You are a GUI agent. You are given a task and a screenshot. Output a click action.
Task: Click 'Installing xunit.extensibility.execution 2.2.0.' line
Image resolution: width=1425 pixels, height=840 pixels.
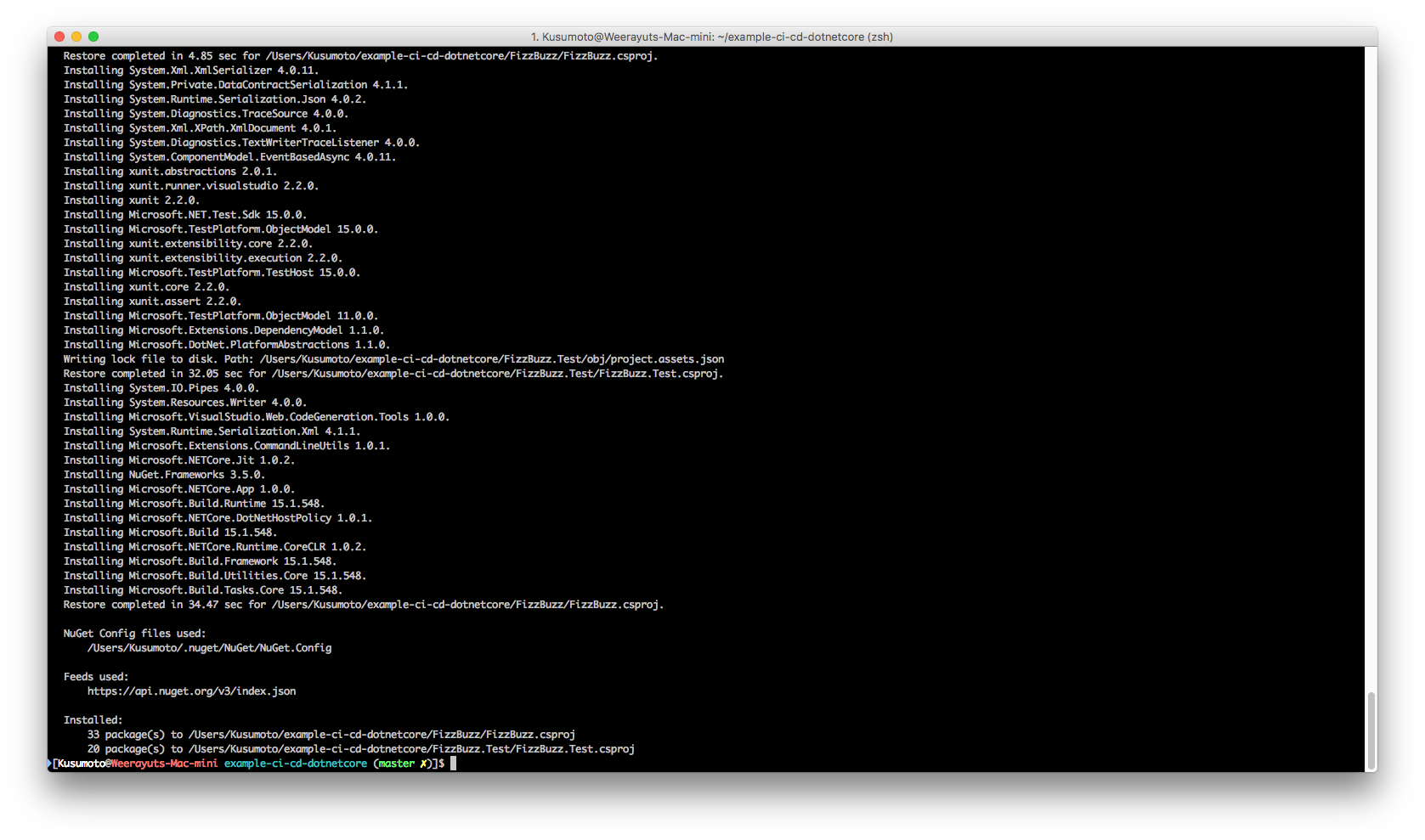pos(203,258)
